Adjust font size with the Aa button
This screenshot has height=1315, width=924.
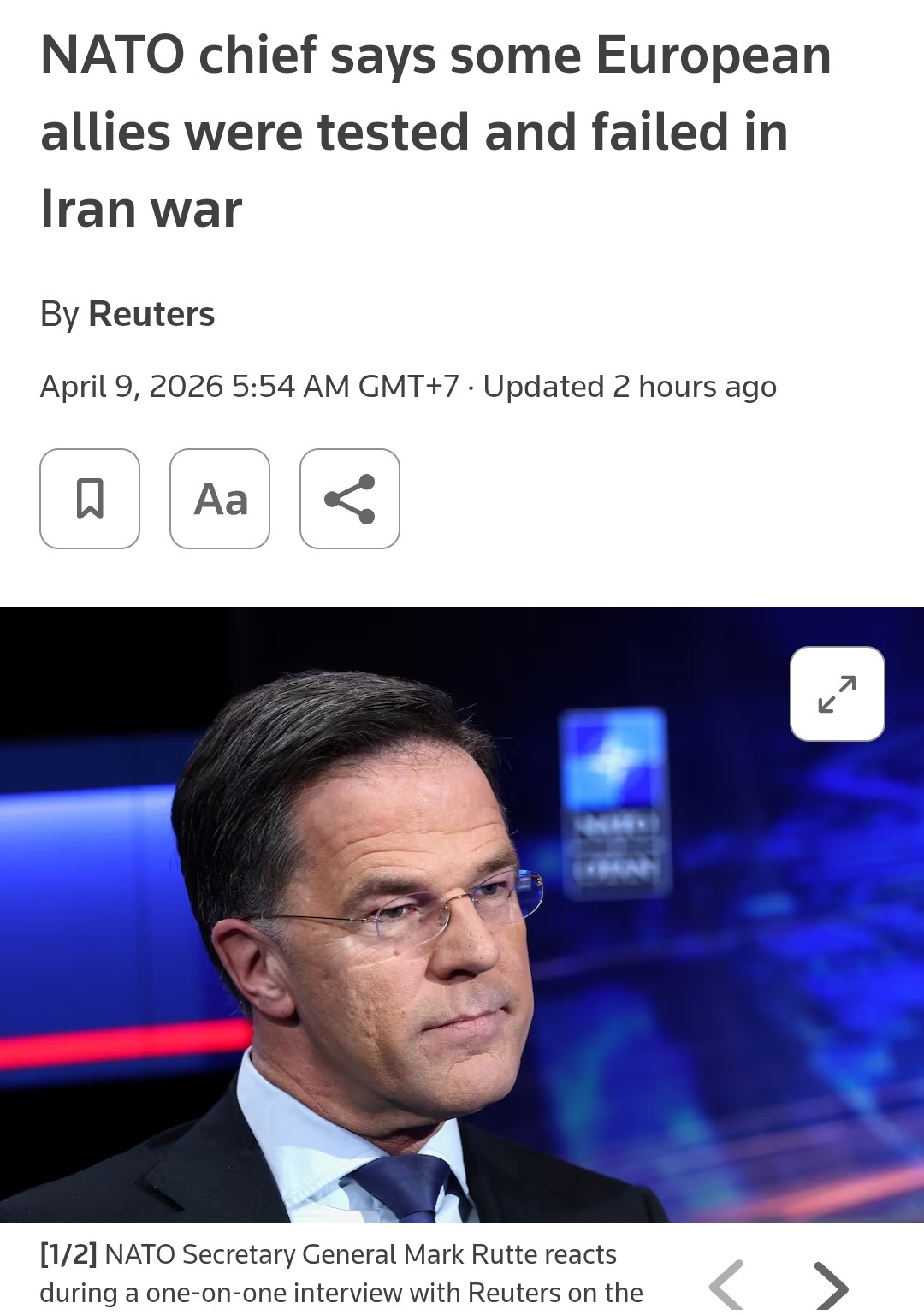220,499
